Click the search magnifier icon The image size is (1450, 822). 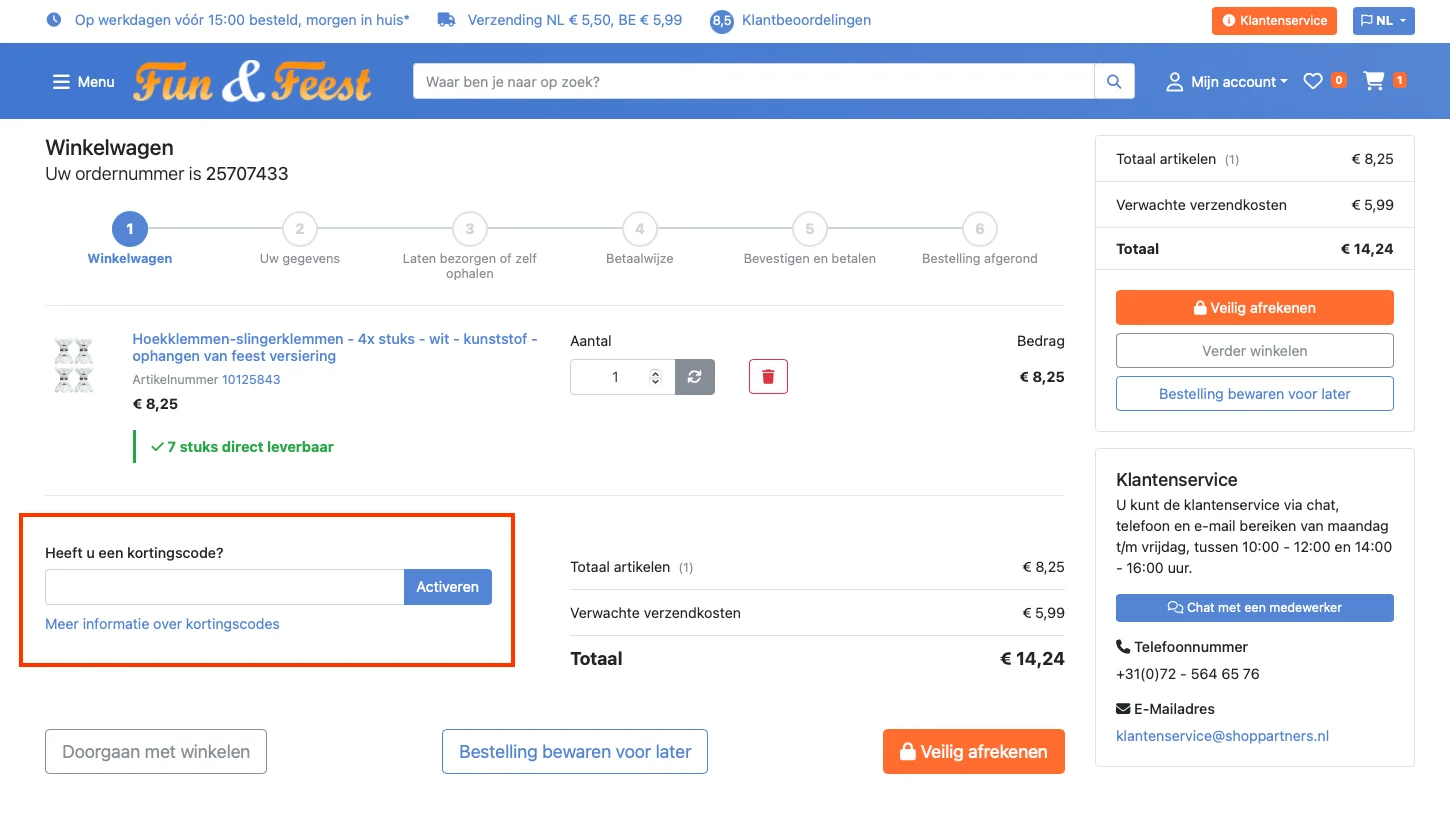1114,82
